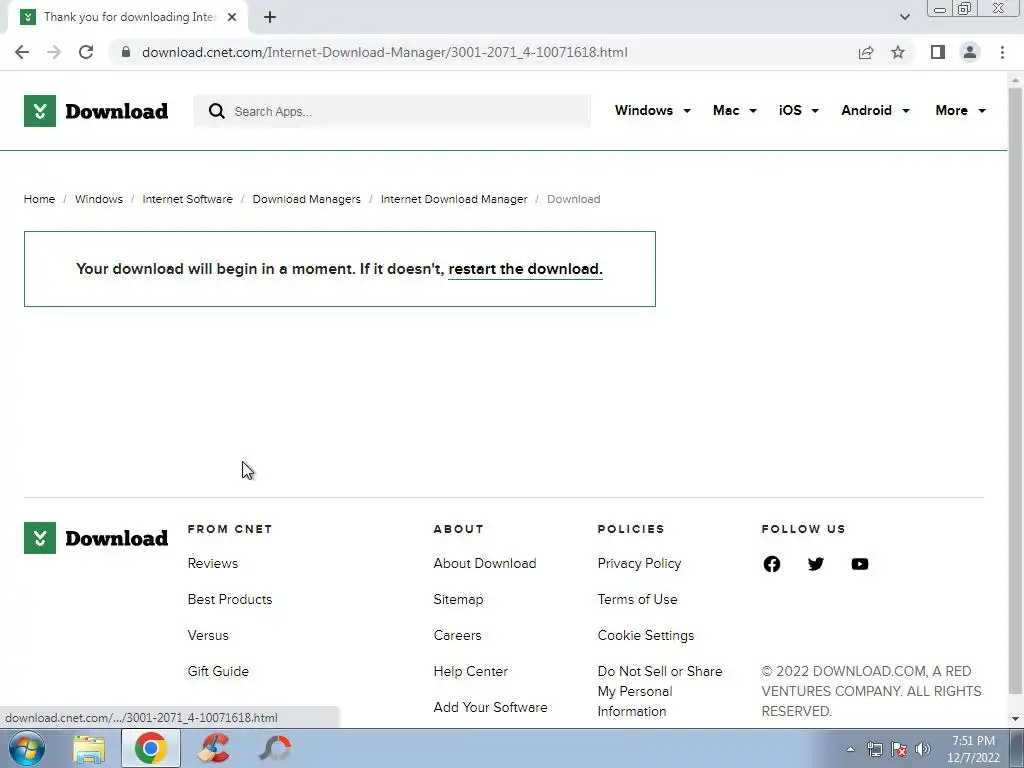Image resolution: width=1024 pixels, height=768 pixels.
Task: Open the Twitter follow icon
Action: (816, 564)
